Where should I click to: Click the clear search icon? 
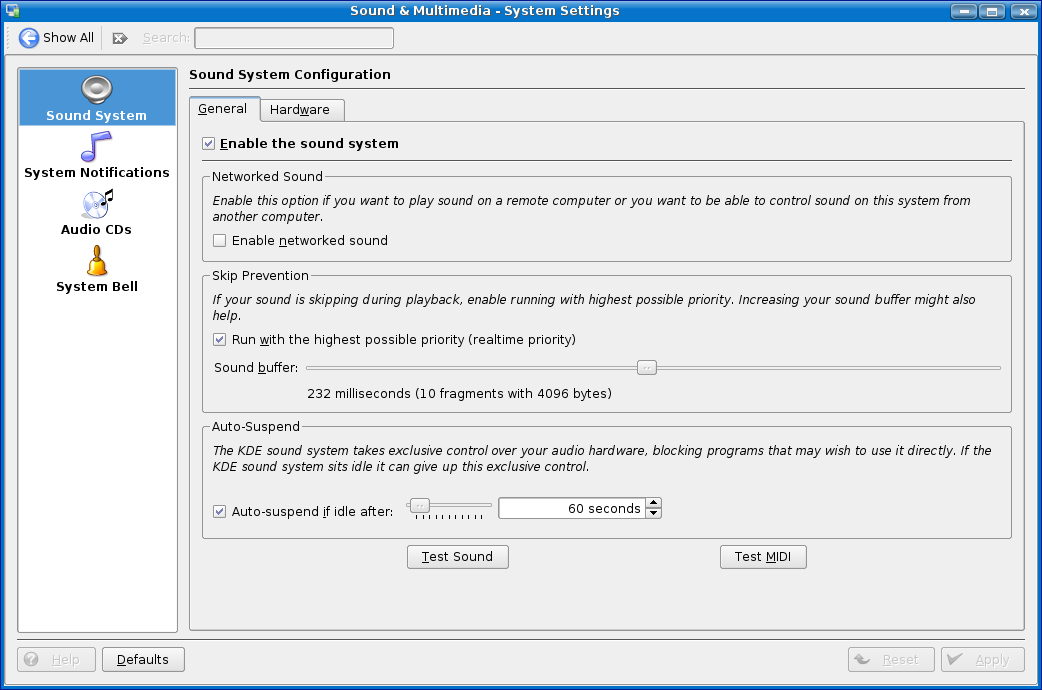(x=120, y=38)
